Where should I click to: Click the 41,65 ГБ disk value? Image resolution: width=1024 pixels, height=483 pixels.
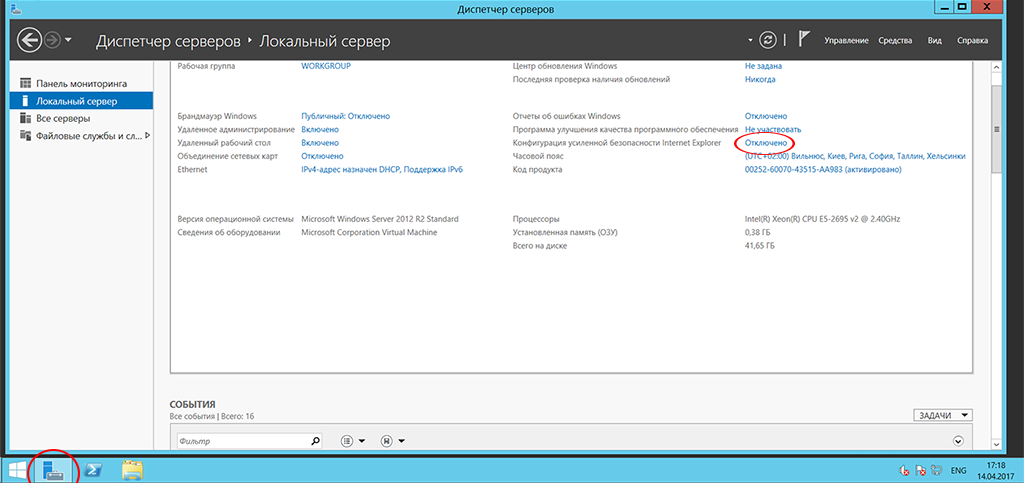[760, 246]
